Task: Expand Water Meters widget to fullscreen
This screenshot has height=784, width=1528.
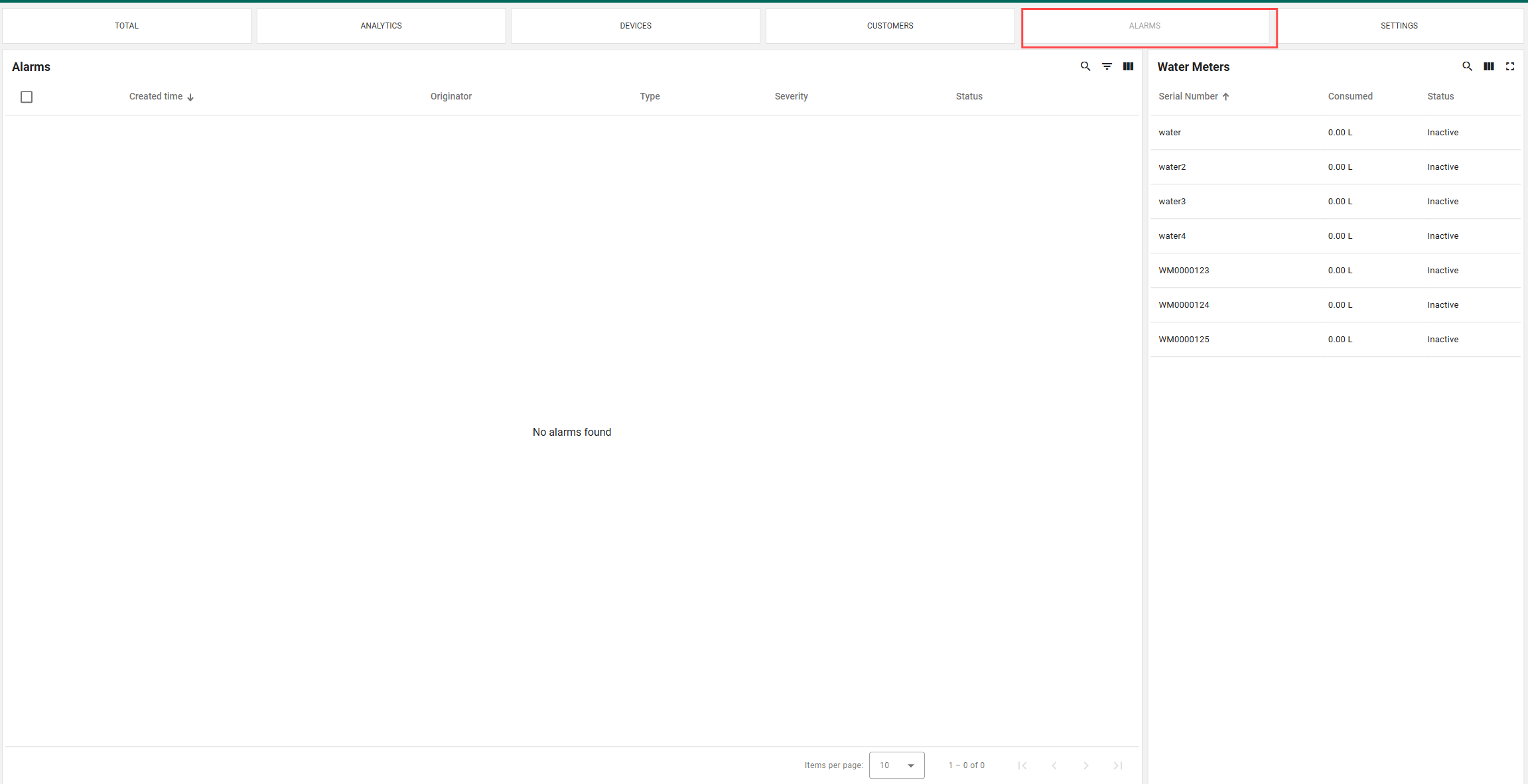Action: (x=1509, y=66)
